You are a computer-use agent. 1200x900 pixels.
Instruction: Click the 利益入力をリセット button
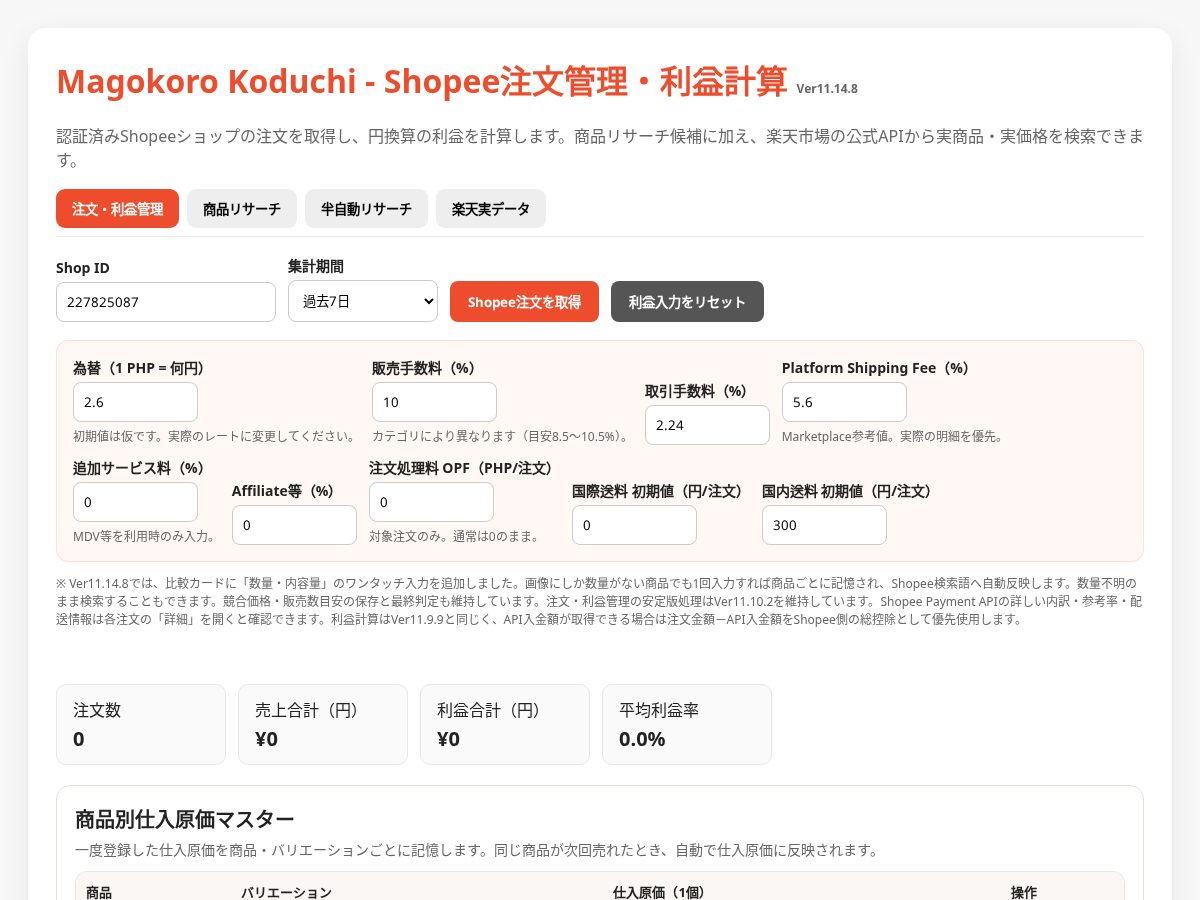(x=687, y=302)
